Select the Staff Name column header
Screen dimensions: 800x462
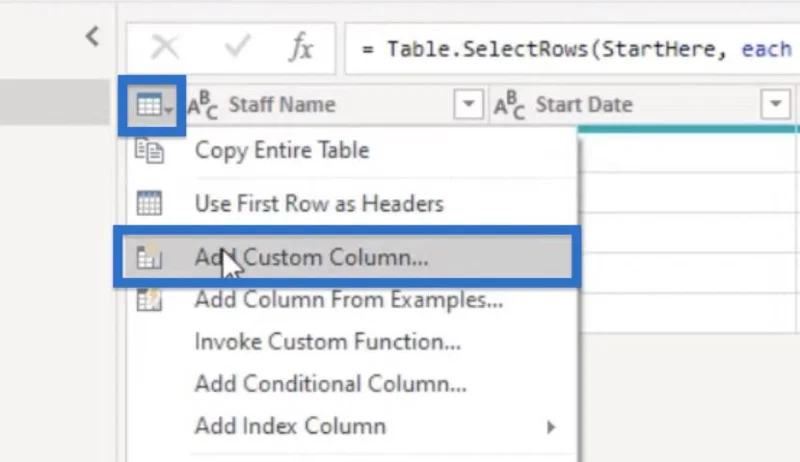(282, 105)
